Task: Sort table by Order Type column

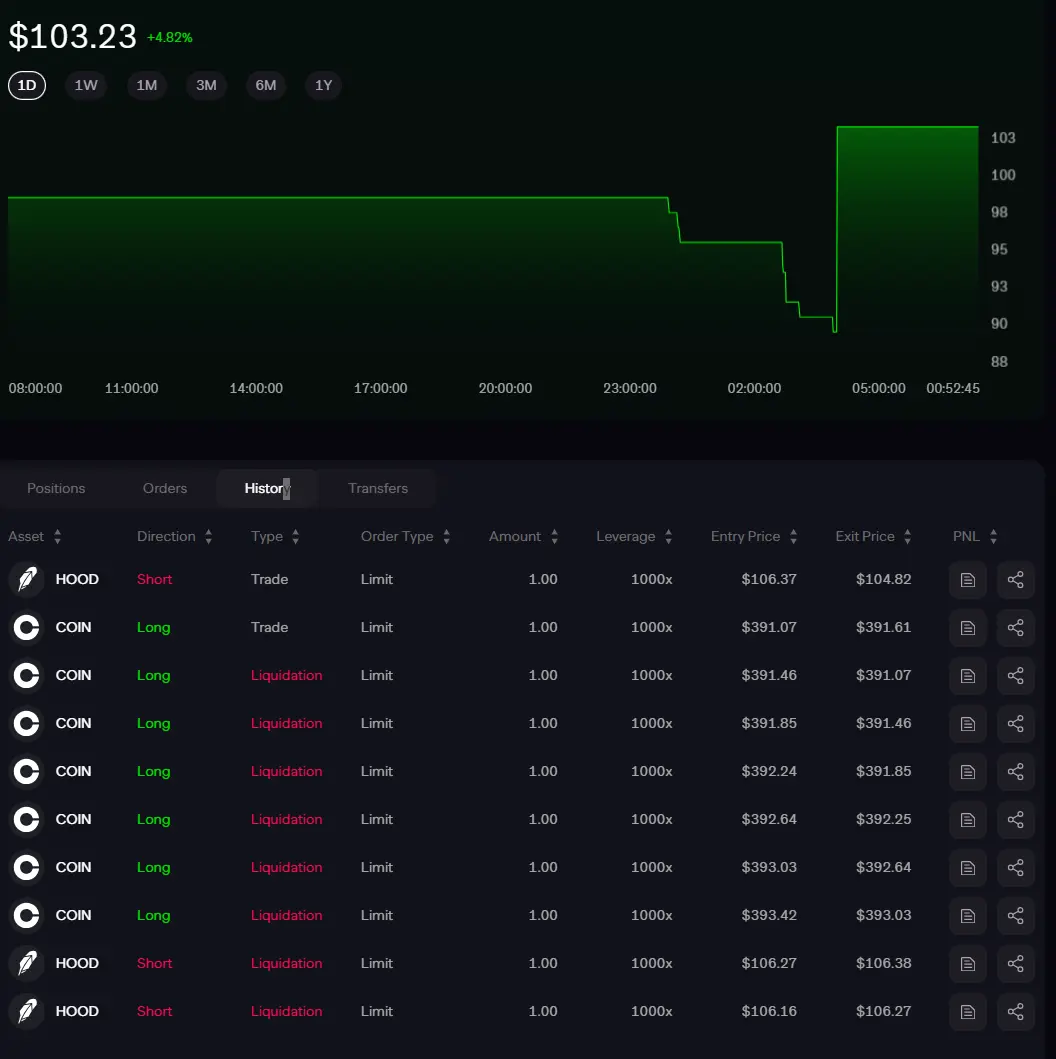Action: coord(406,536)
